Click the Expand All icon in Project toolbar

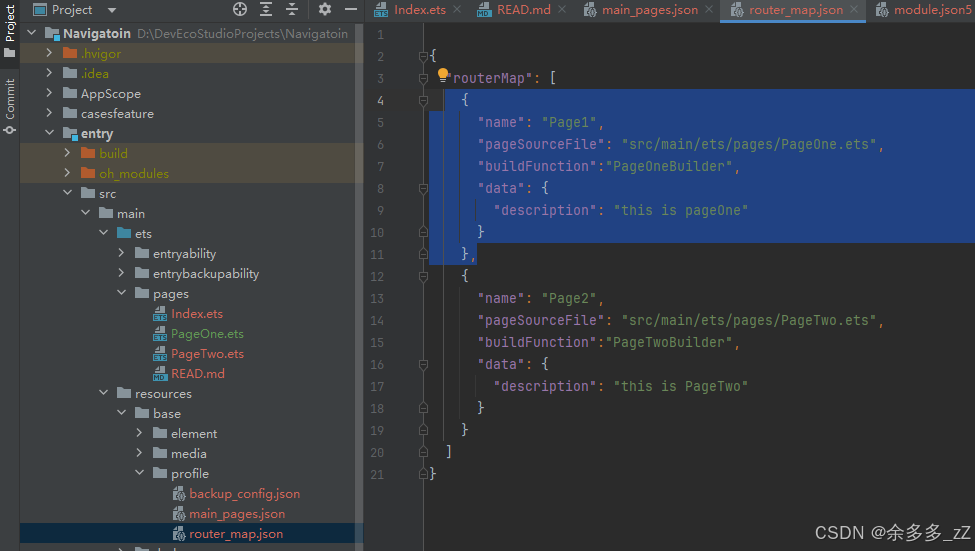click(x=266, y=9)
